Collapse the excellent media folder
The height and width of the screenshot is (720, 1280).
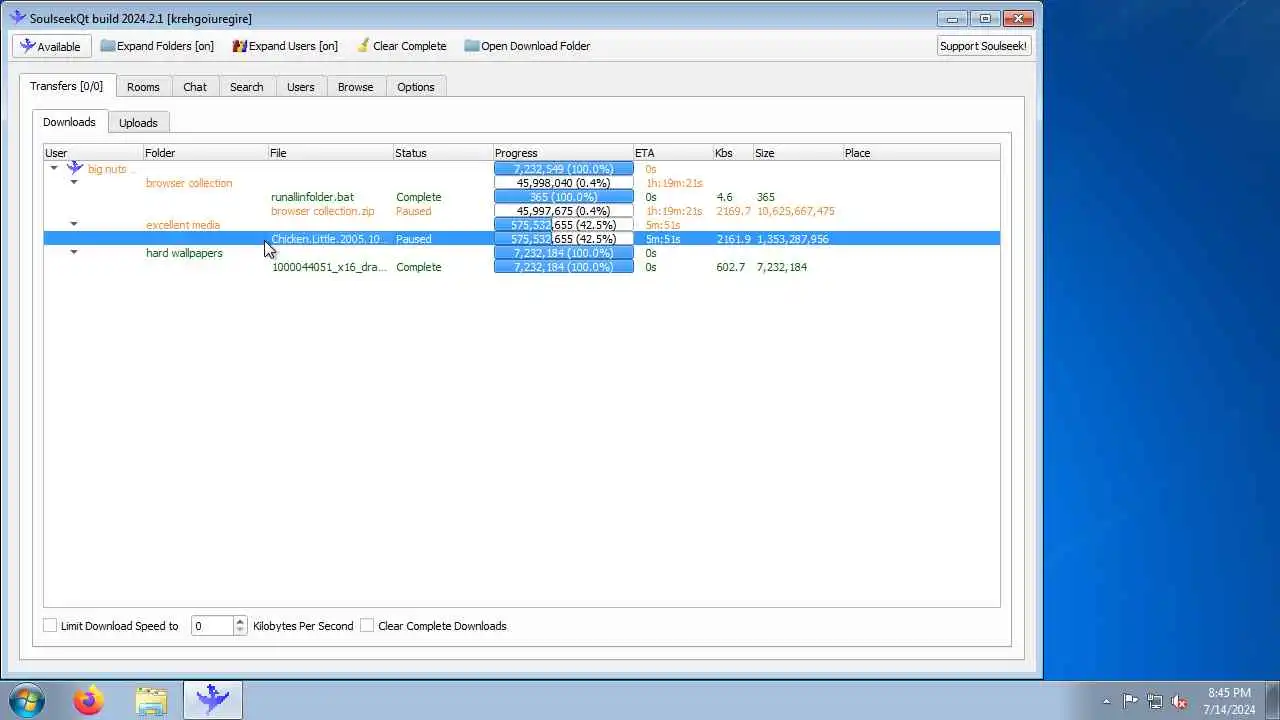74,224
